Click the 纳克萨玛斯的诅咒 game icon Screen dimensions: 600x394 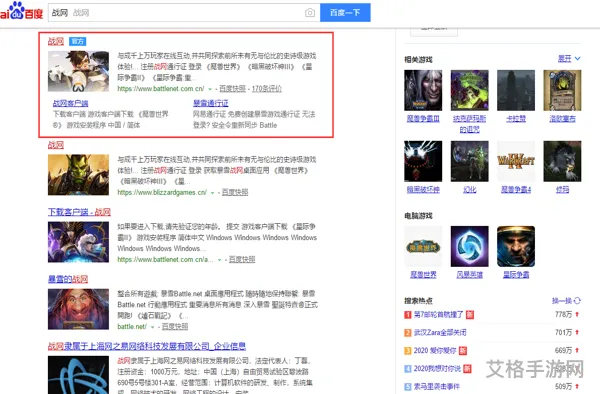point(470,90)
